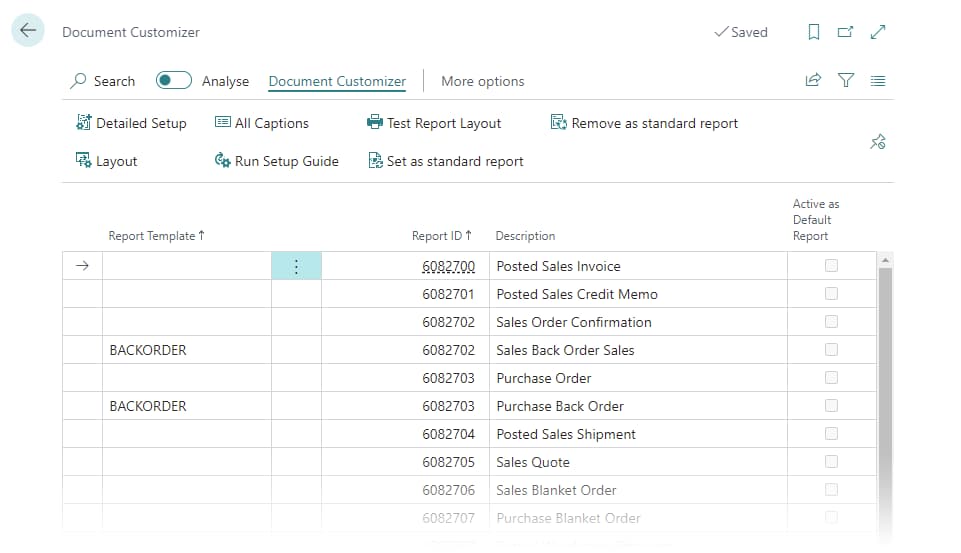Toggle the Analyse switch
Viewport: 961px width, 553px height.
pos(173,80)
